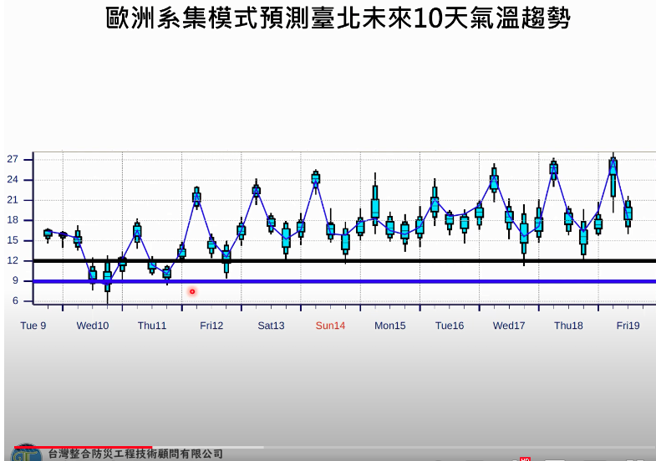Click the 18 value on the temperature axis
Image resolution: width=656 pixels, height=461 pixels.
tap(13, 220)
